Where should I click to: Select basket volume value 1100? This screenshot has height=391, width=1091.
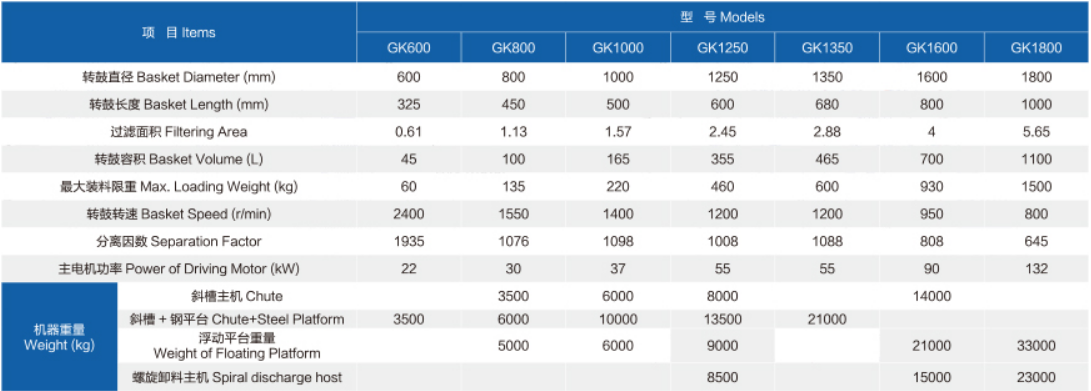[x=1037, y=159]
